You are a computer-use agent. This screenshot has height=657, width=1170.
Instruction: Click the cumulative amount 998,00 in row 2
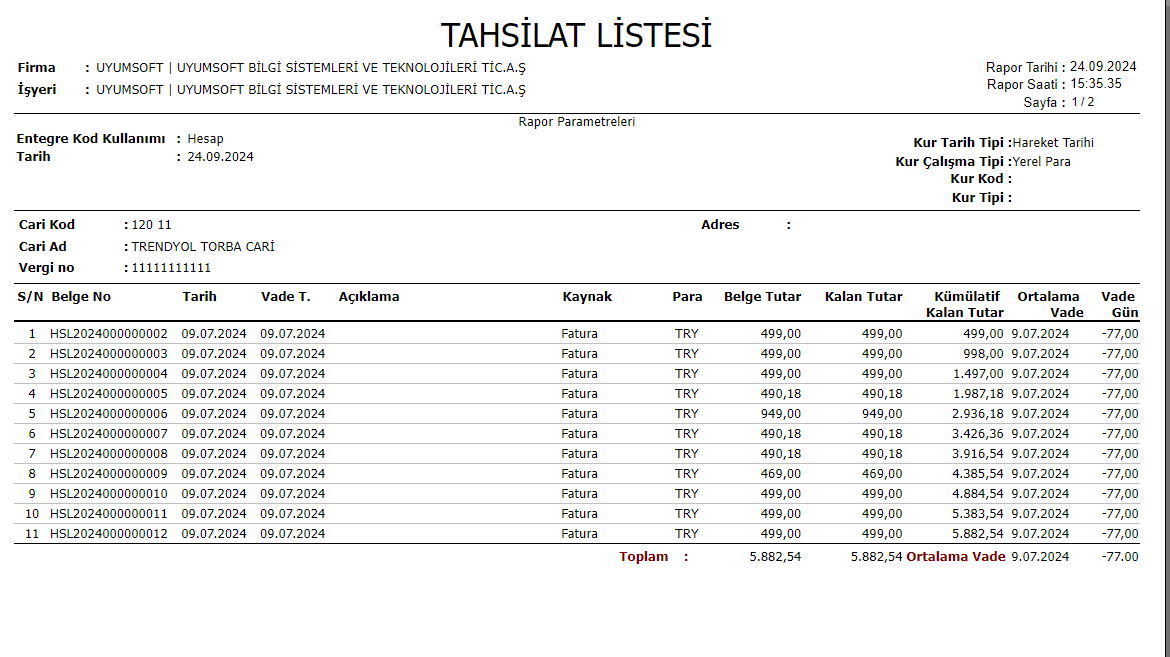983,354
